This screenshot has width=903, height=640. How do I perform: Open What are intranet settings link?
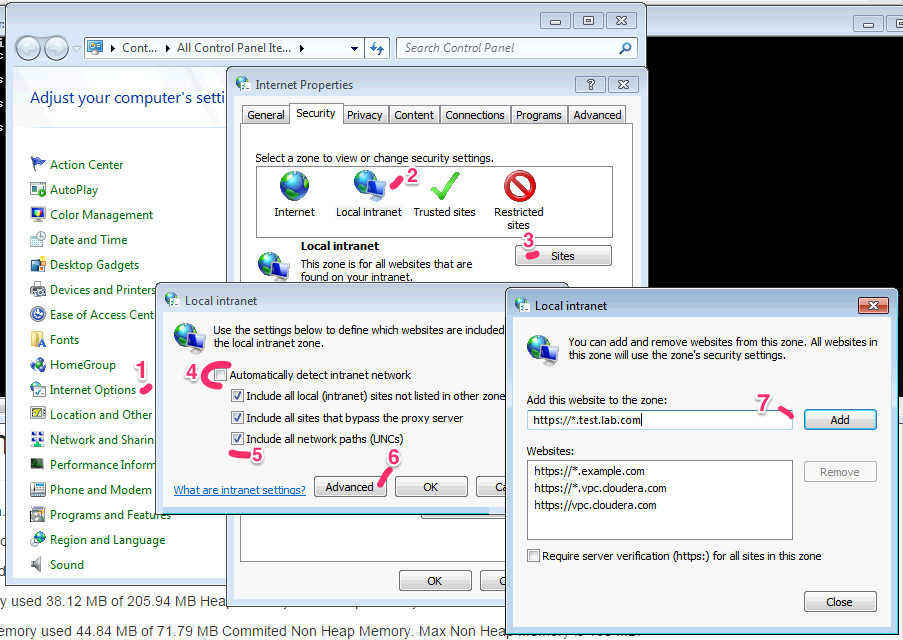(x=240, y=490)
